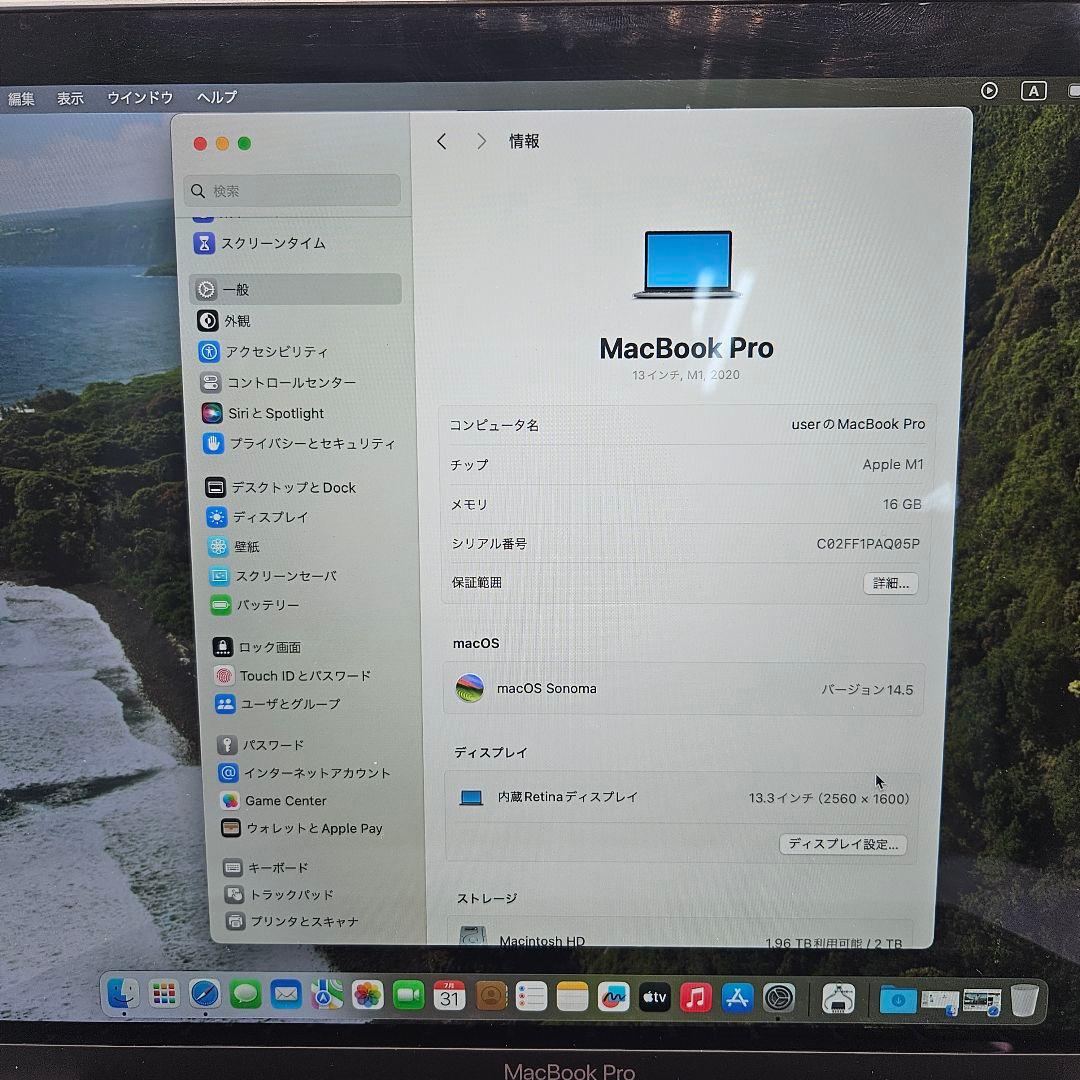
Task: Click the 検索 search field
Action: (x=290, y=190)
